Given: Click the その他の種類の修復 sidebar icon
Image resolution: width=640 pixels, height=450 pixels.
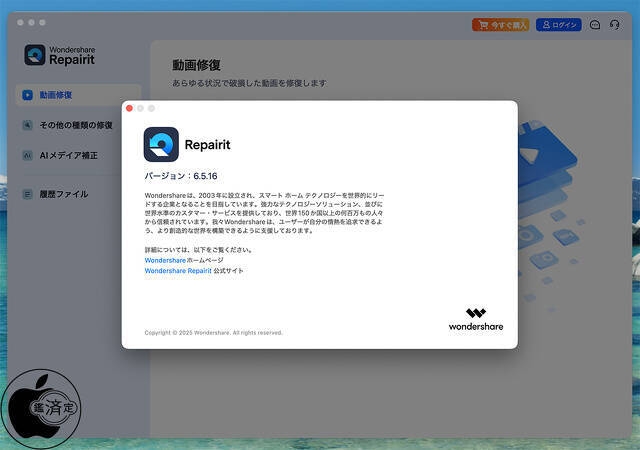Looking at the screenshot, I should (x=27, y=125).
